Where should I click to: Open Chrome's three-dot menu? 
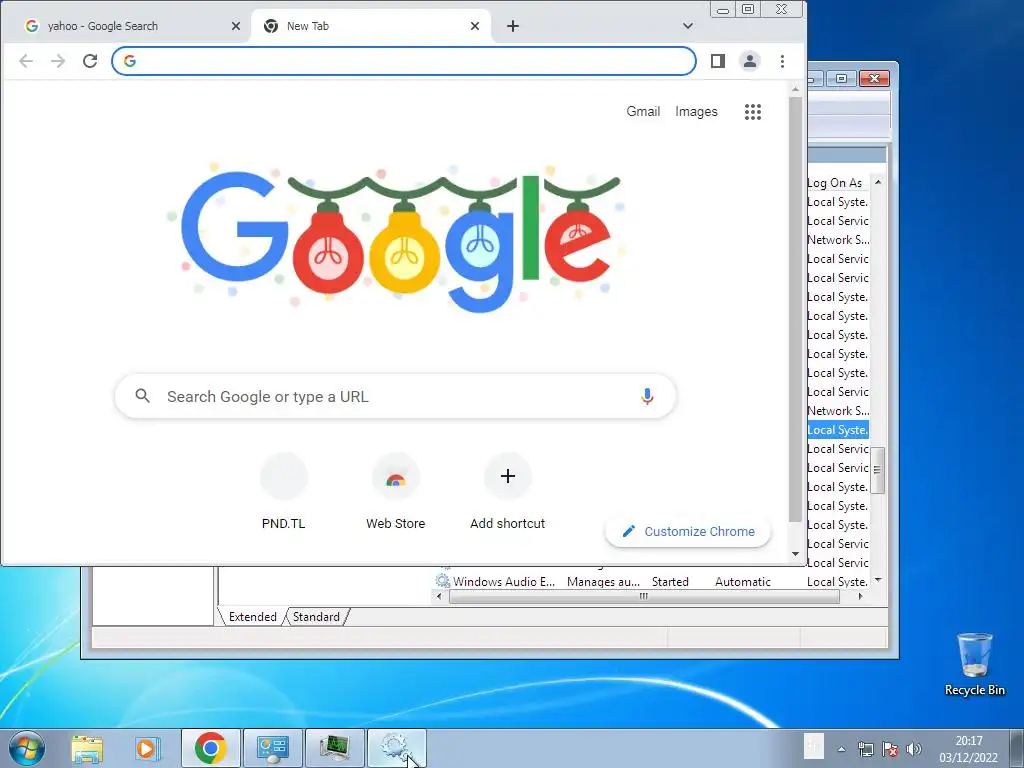(782, 61)
